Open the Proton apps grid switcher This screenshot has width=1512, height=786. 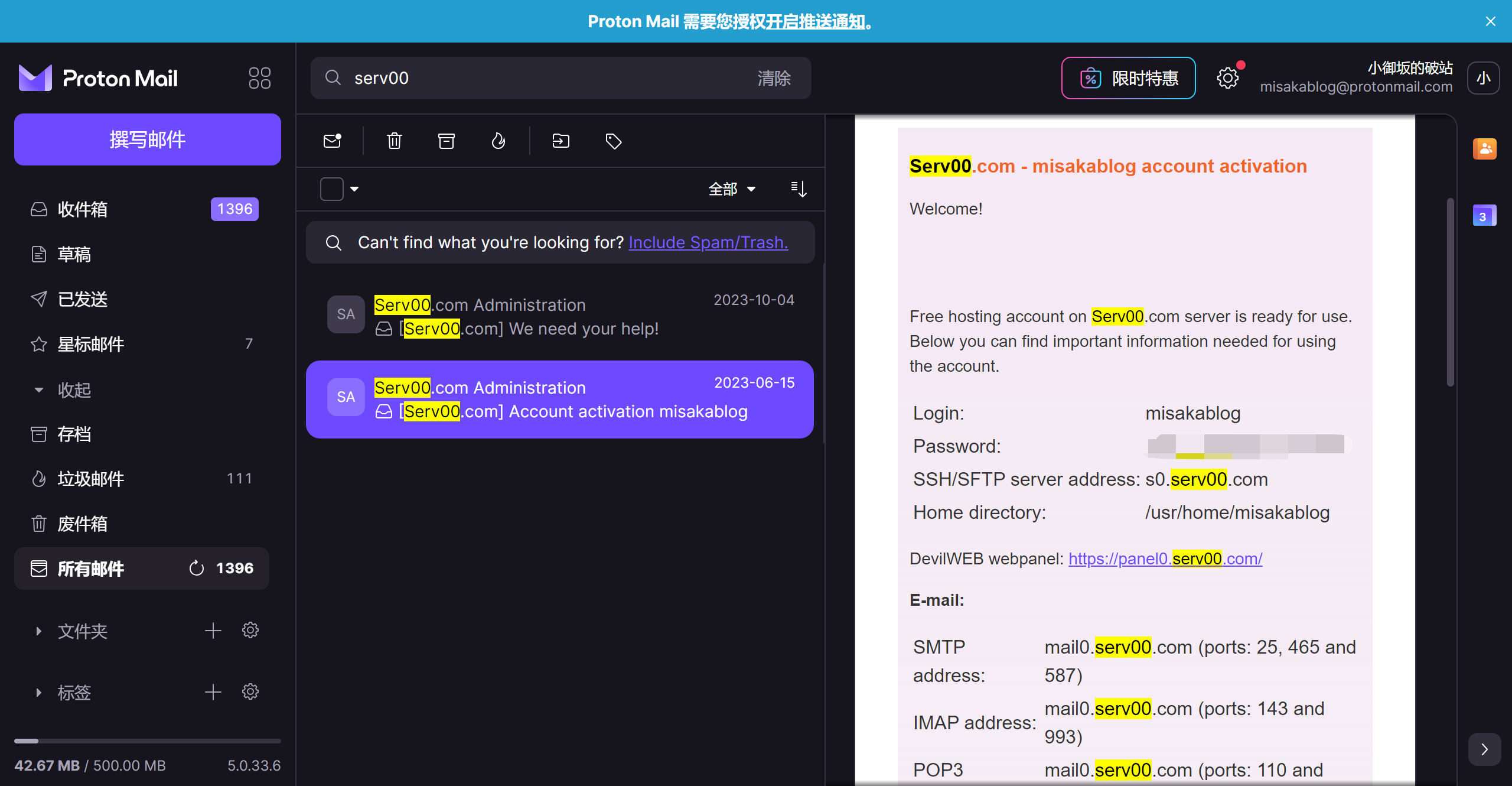(x=259, y=78)
